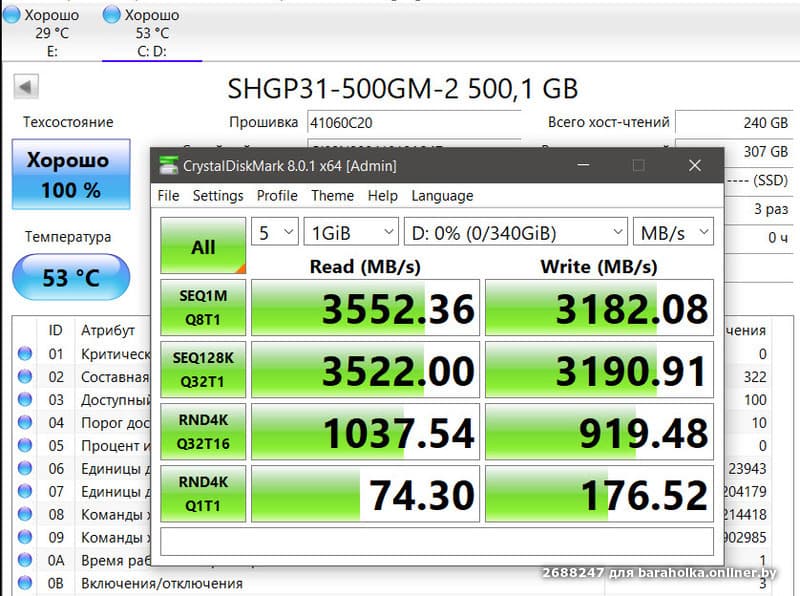Viewport: 800px width, 596px height.
Task: Click blue status orb for attribute 07
Action: [x=24, y=491]
